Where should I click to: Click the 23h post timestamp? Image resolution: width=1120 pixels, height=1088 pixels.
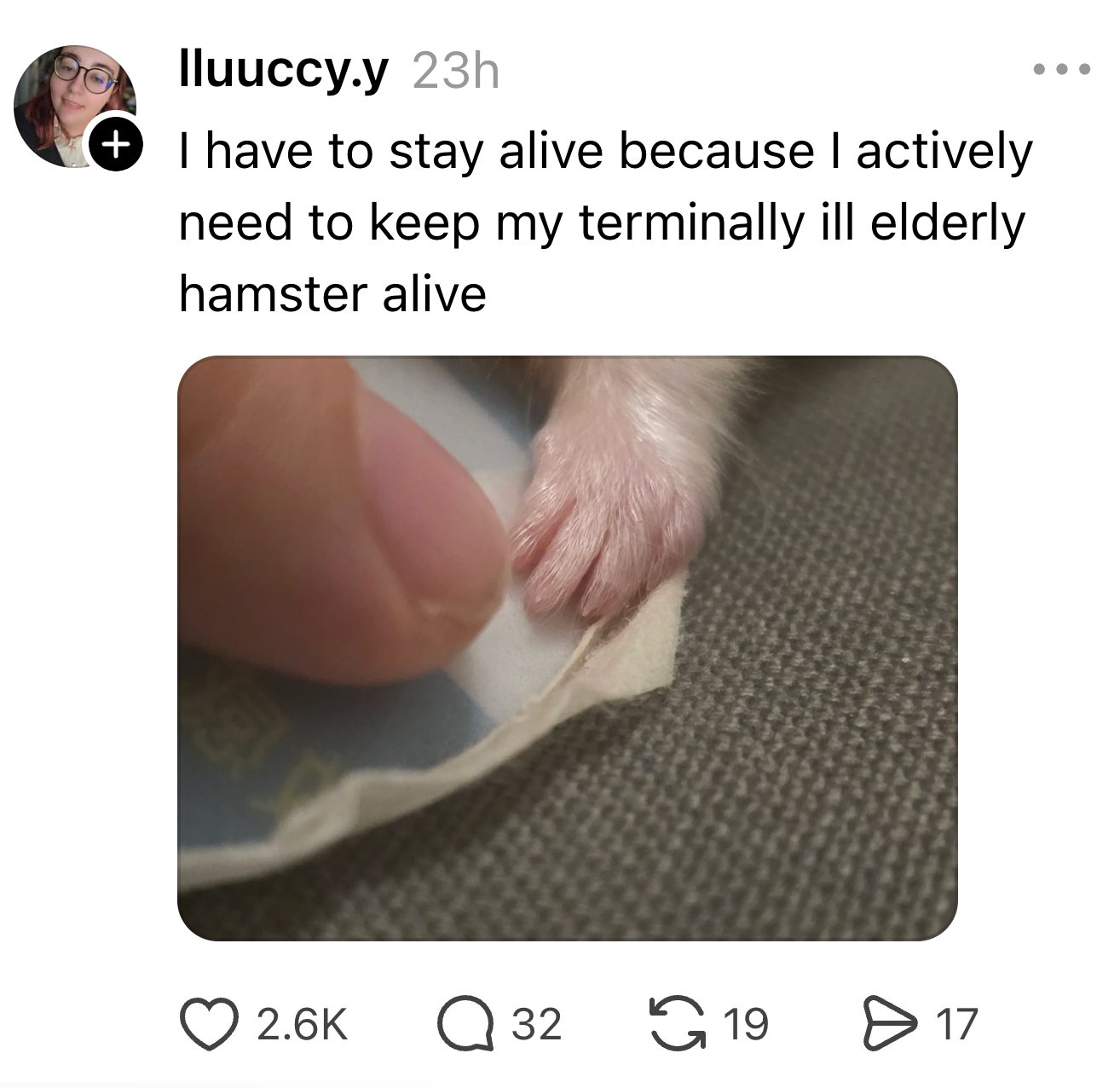tap(456, 71)
